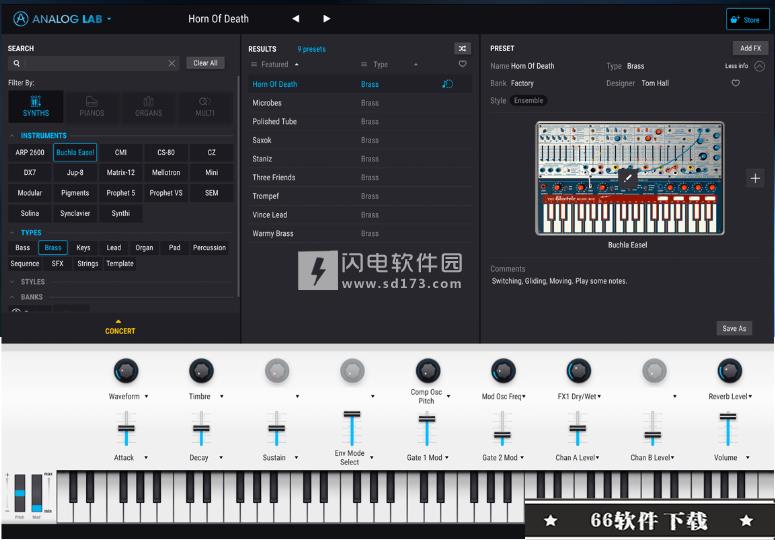Image resolution: width=775 pixels, height=540 pixels.
Task: Open the Store
Action: click(747, 20)
